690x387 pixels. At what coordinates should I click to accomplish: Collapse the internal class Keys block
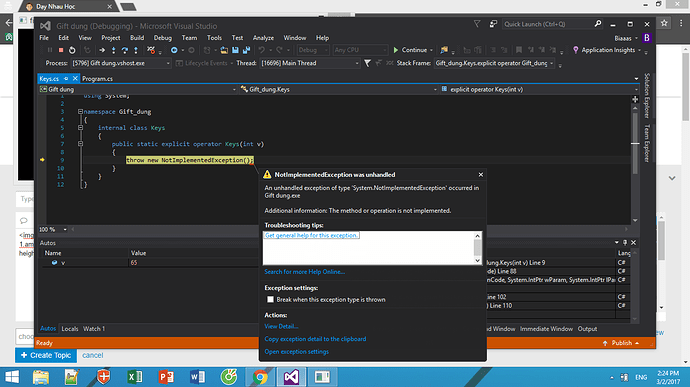81,128
